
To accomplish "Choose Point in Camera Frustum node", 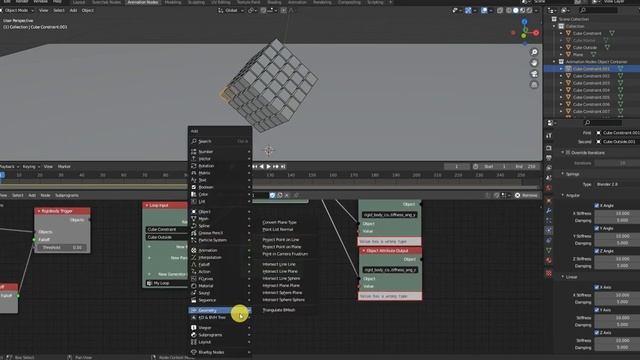I will tap(285, 254).
